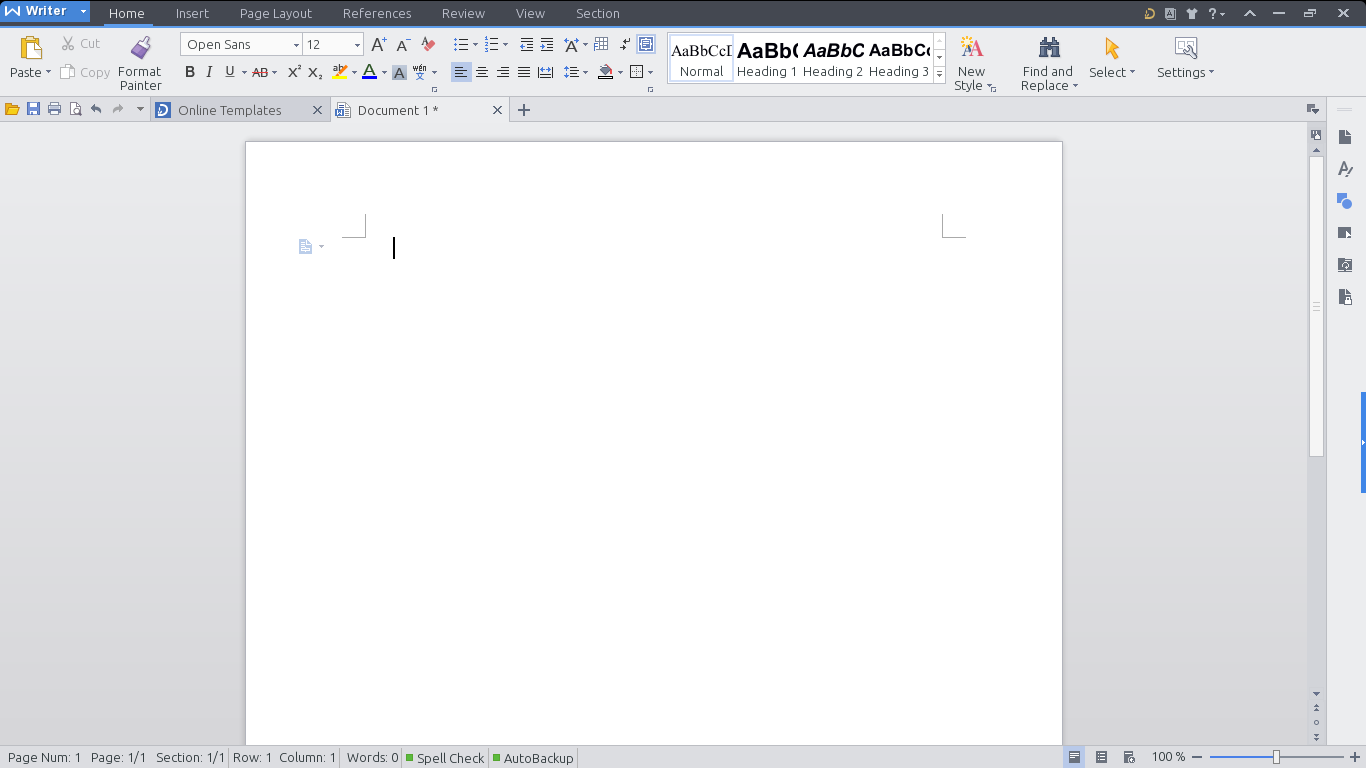Apply the Heading 1 style
This screenshot has height=768, width=1366.
pyautogui.click(x=767, y=59)
